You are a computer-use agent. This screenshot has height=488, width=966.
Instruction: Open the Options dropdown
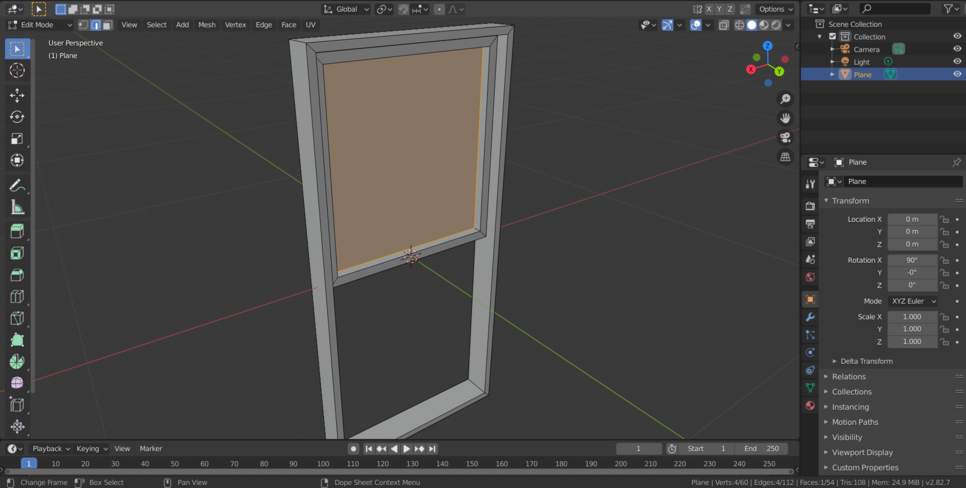coord(776,9)
